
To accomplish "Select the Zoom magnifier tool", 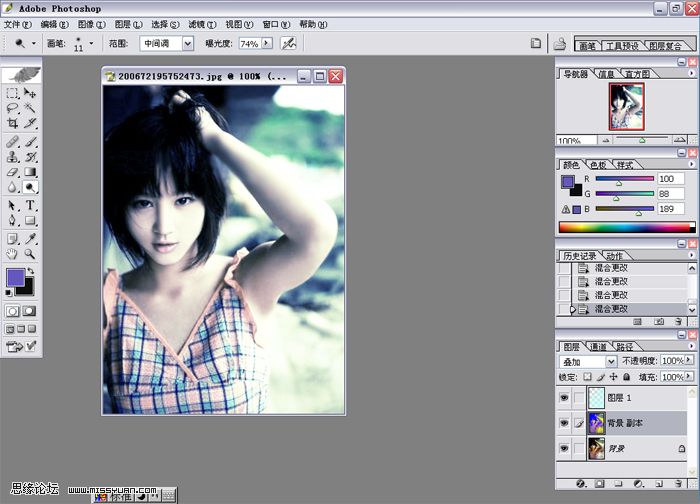I will click(x=30, y=254).
